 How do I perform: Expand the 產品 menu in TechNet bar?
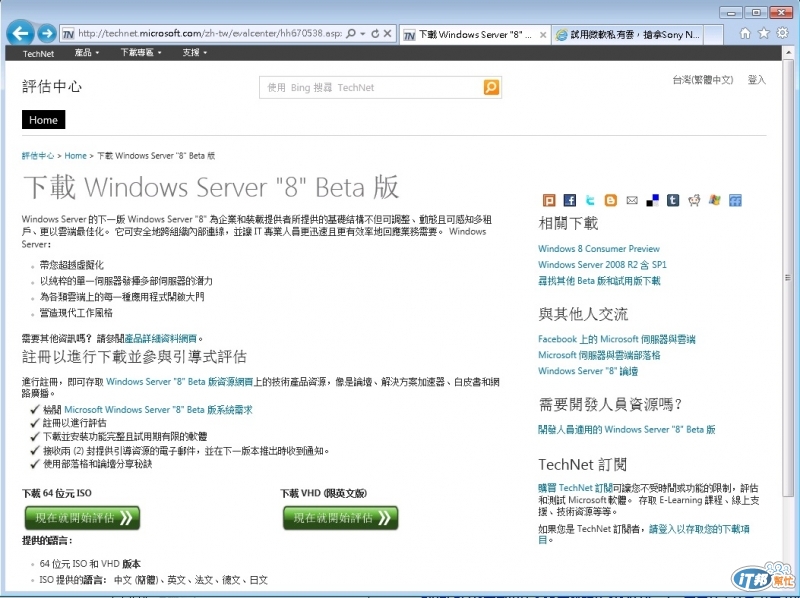tap(87, 53)
